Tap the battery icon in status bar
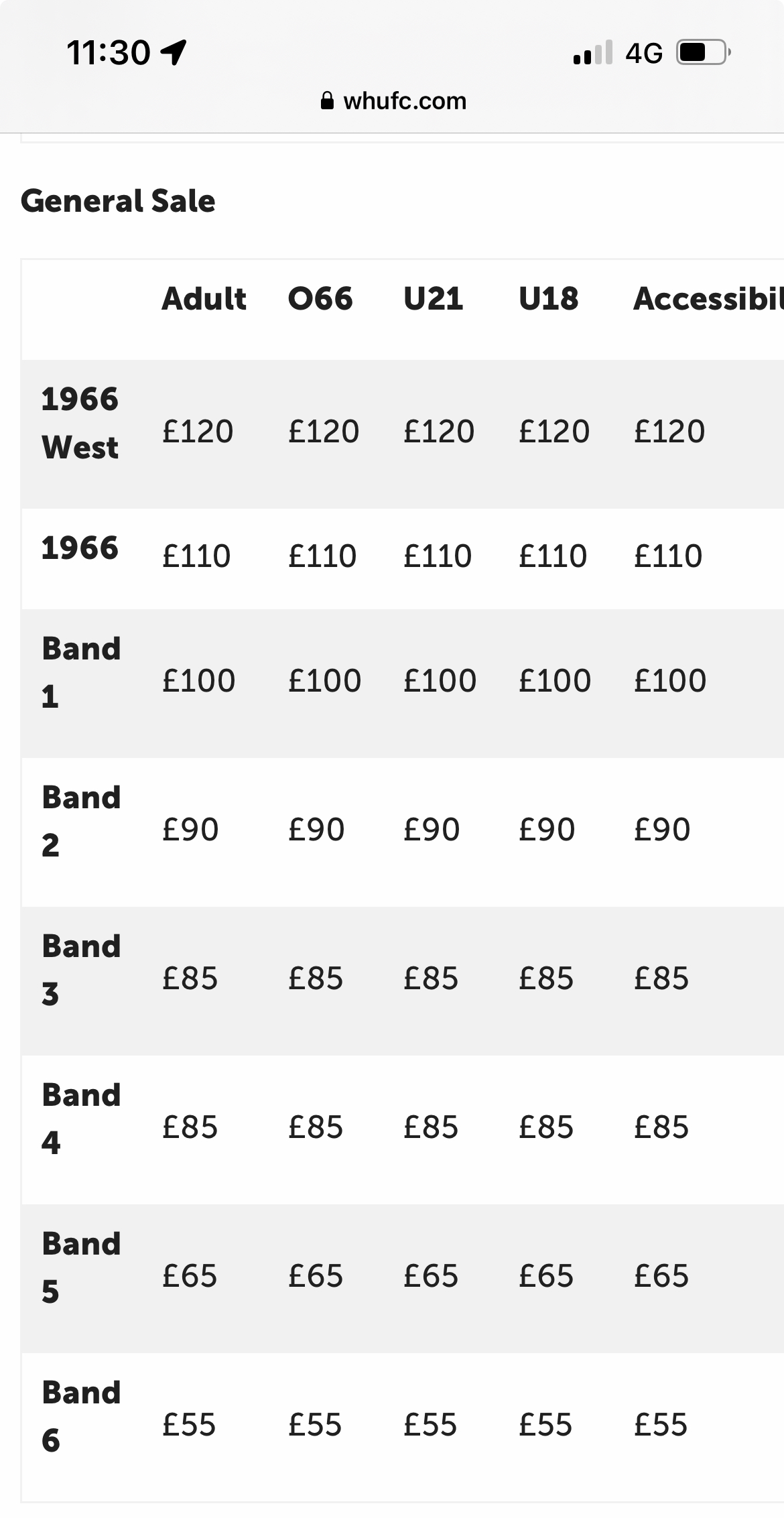 [703, 52]
